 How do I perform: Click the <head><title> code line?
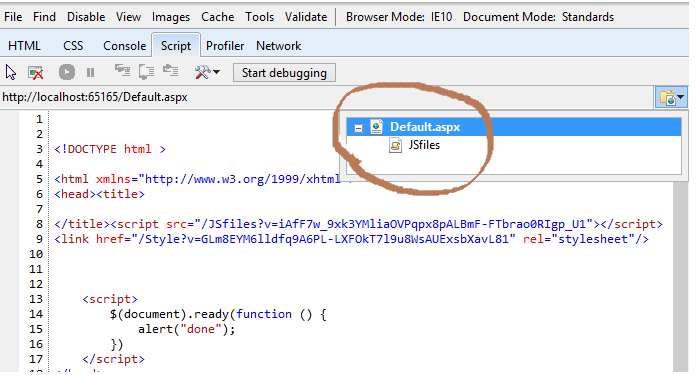tap(99, 194)
